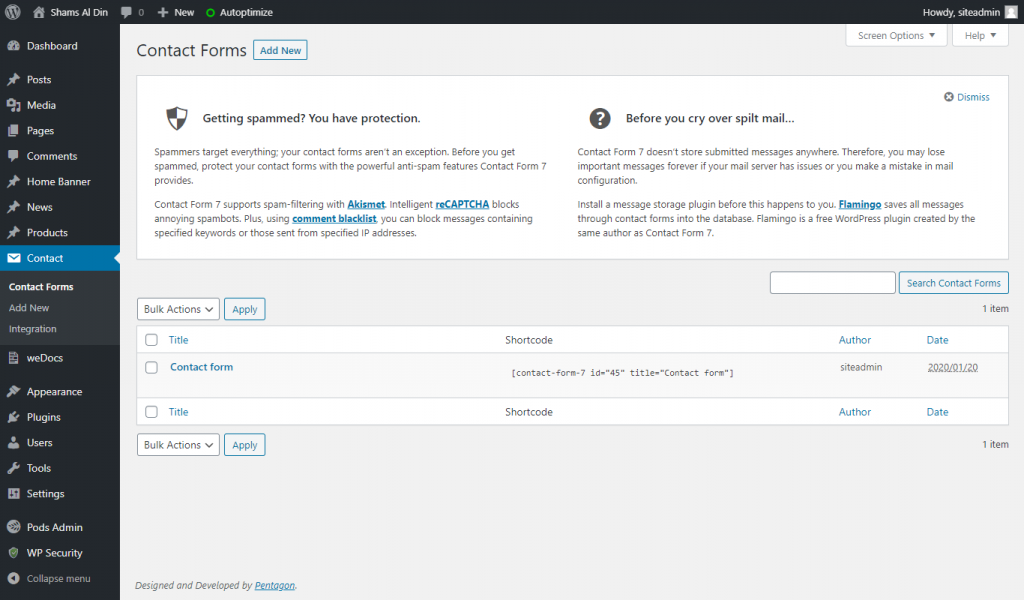Tick the select-all checkbox in table header
1024x600 pixels.
tap(152, 339)
